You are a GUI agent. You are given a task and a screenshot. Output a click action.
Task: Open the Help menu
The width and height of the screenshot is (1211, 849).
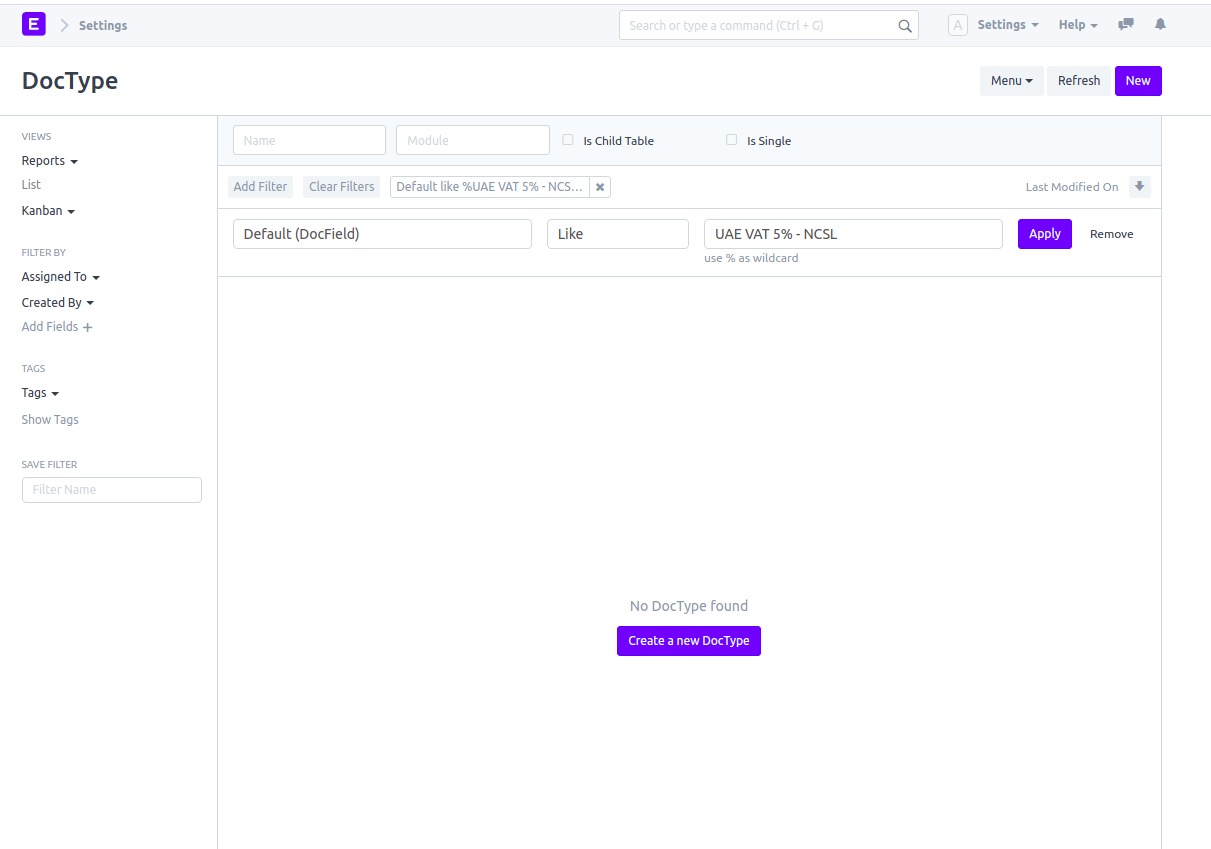click(x=1077, y=24)
